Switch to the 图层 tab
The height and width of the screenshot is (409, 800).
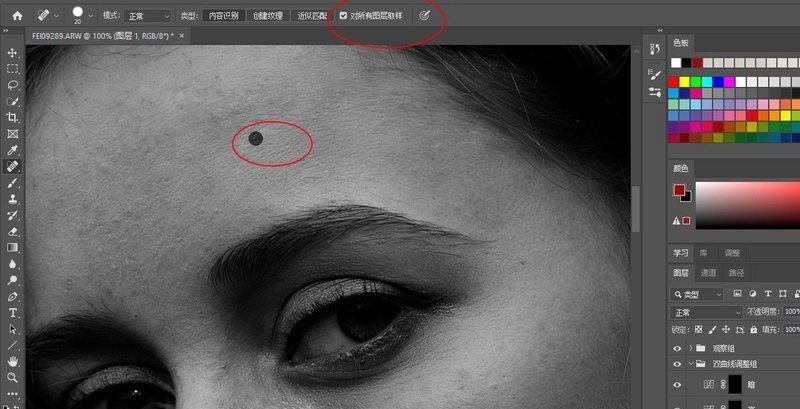coord(681,273)
